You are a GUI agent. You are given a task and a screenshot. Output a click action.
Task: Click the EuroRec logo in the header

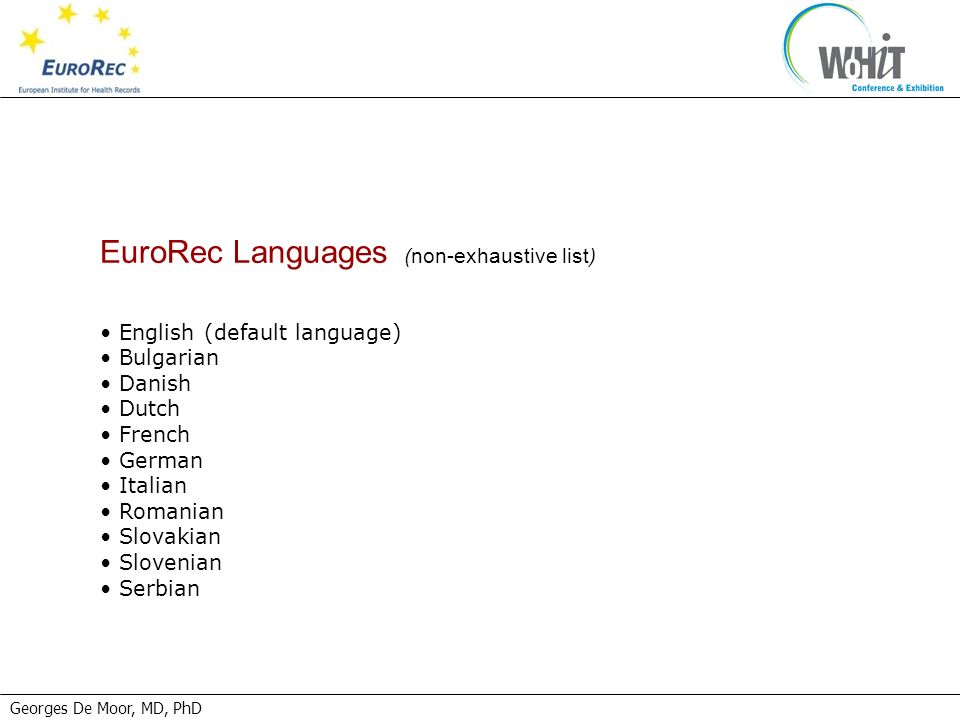coord(80,49)
